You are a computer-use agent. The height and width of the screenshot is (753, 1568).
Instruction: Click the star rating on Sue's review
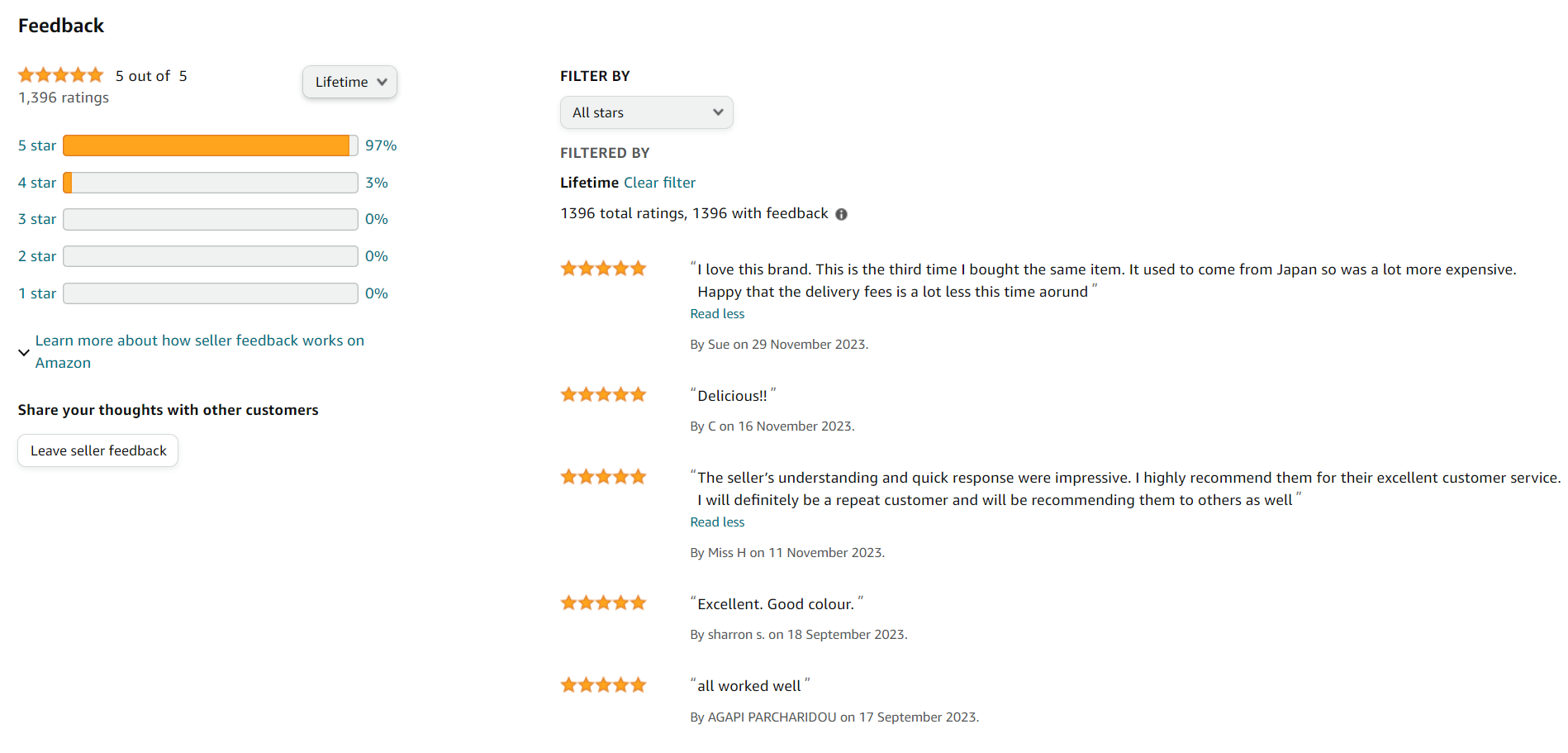click(x=603, y=269)
